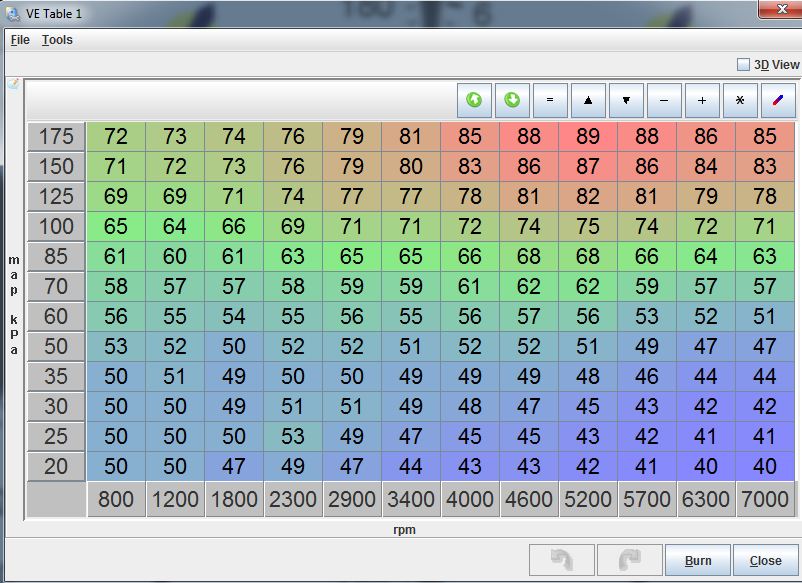Select the 100 kPa MAP bin header
Image resolution: width=802 pixels, height=583 pixels.
(56, 227)
